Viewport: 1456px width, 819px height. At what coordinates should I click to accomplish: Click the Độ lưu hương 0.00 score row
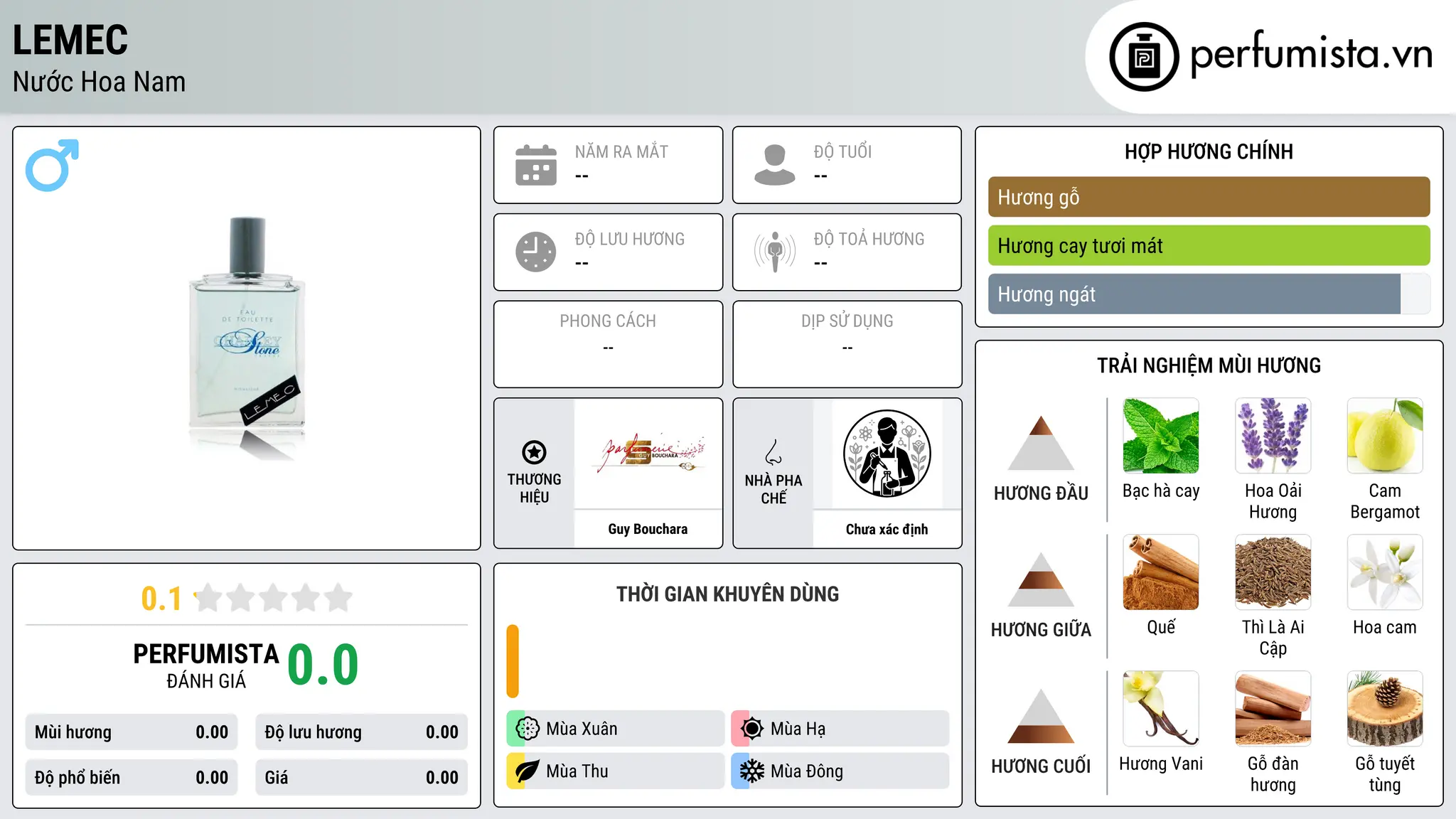(x=361, y=732)
